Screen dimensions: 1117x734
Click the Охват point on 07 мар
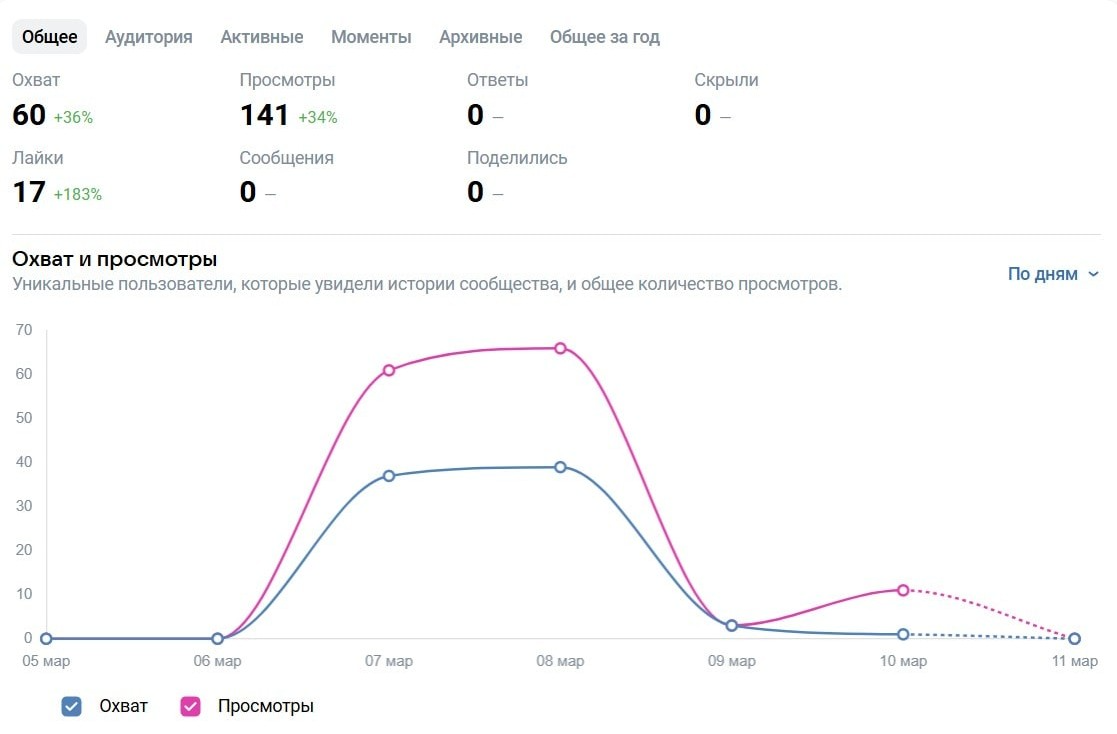click(x=389, y=476)
